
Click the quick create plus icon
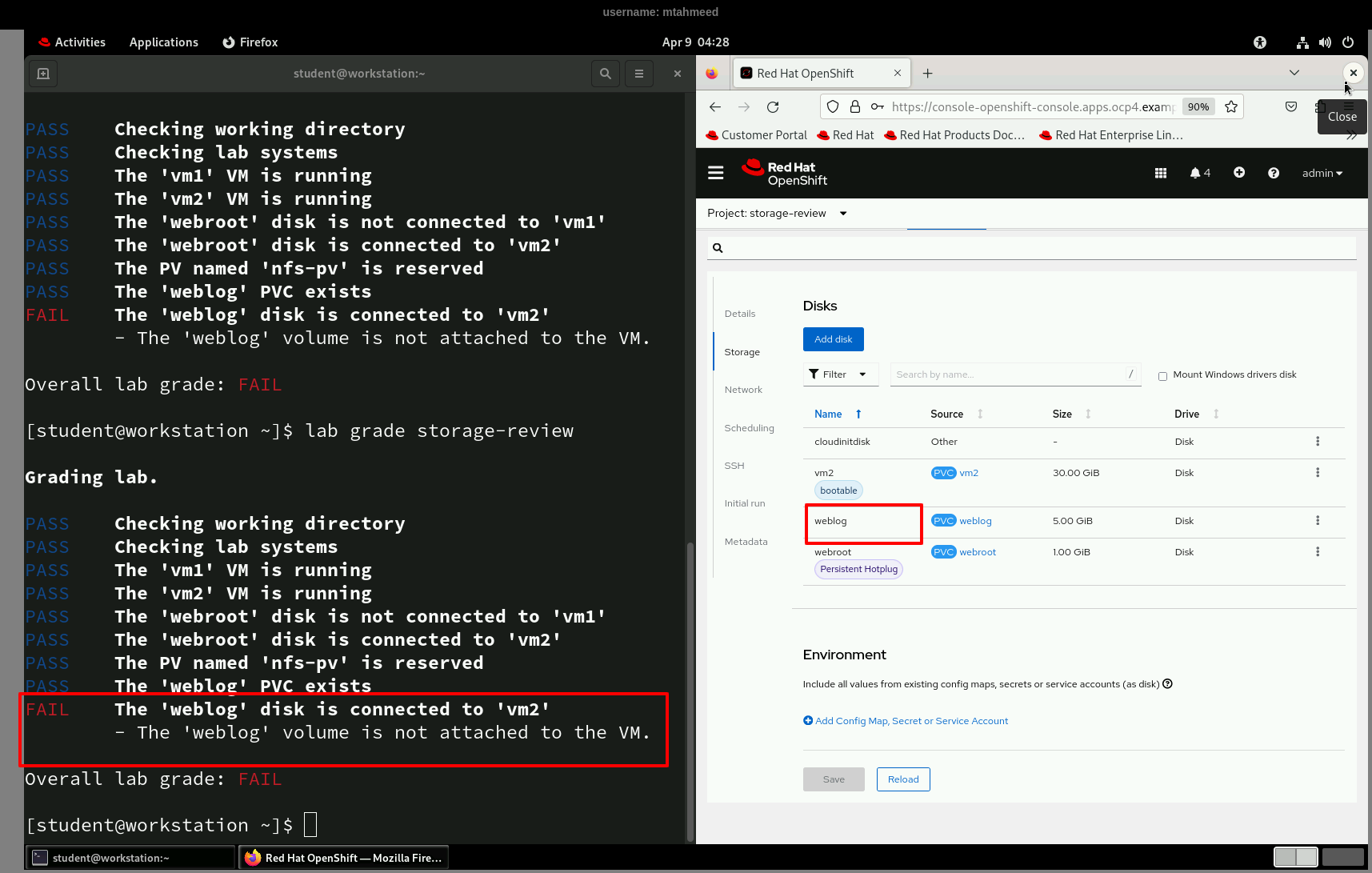[1239, 173]
